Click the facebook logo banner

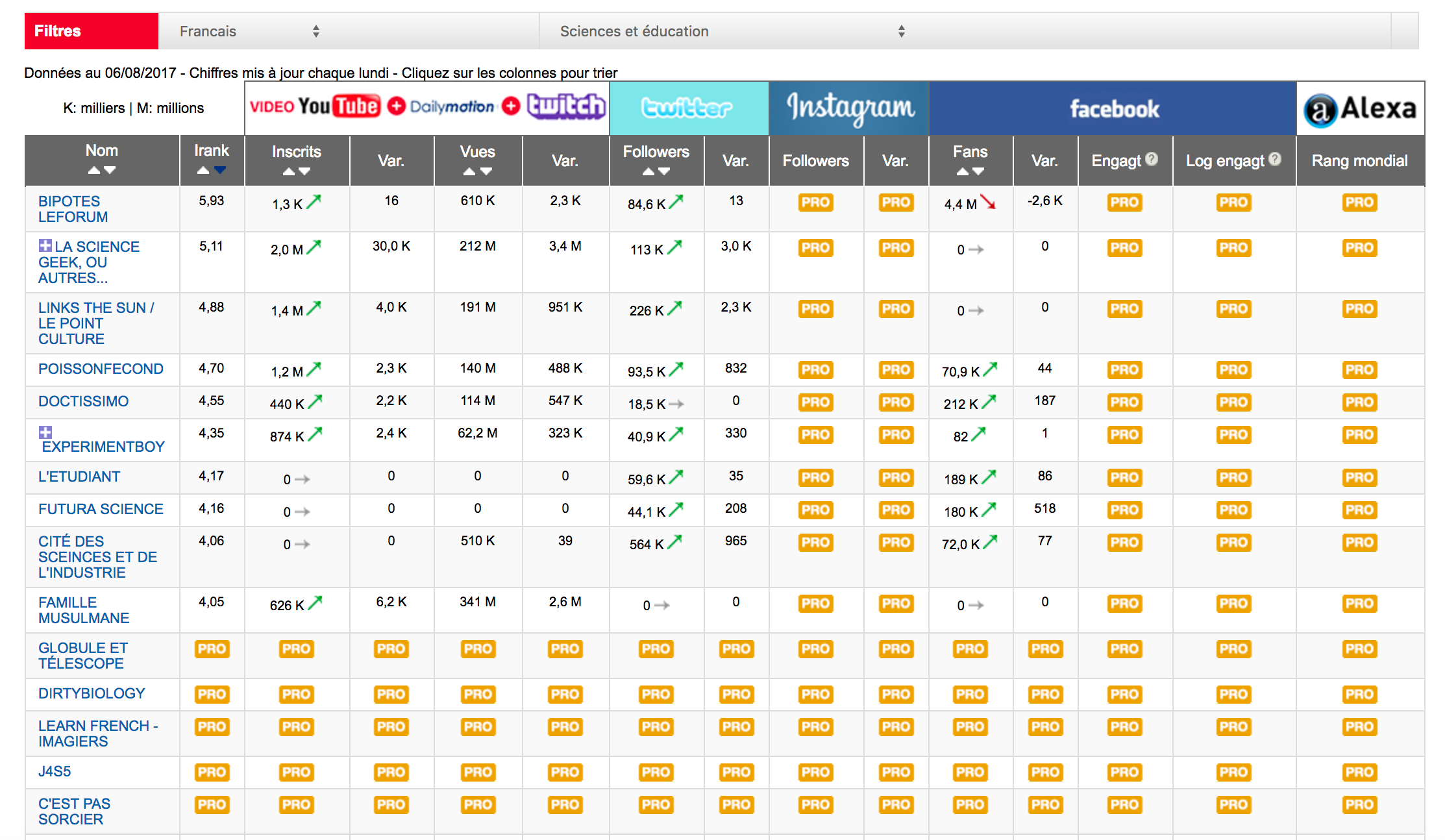[1113, 108]
